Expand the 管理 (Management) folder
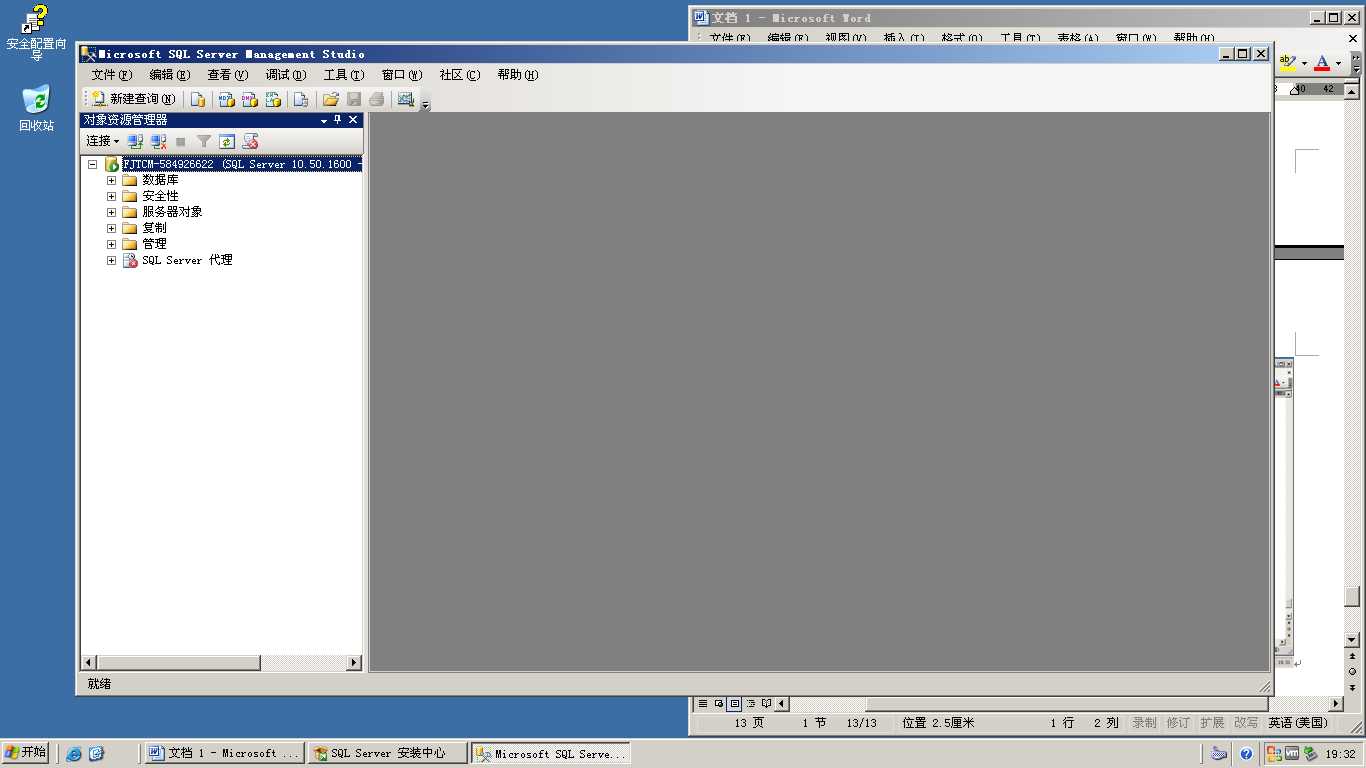Image resolution: width=1366 pixels, height=768 pixels. click(x=112, y=244)
